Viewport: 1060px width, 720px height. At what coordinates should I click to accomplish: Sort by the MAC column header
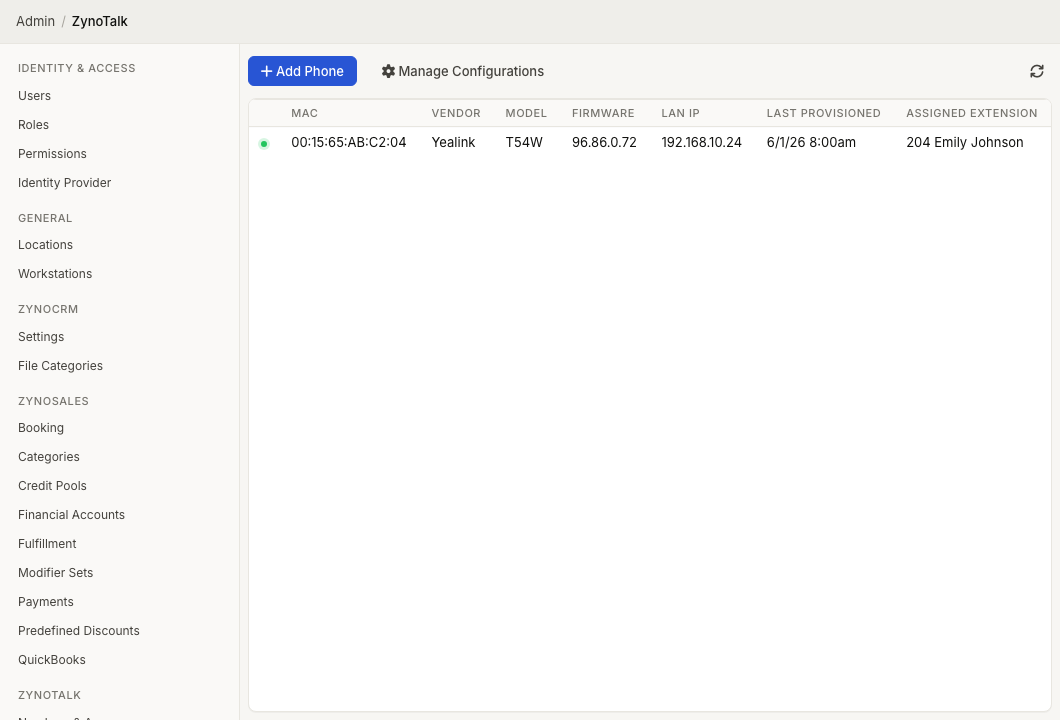pos(304,114)
